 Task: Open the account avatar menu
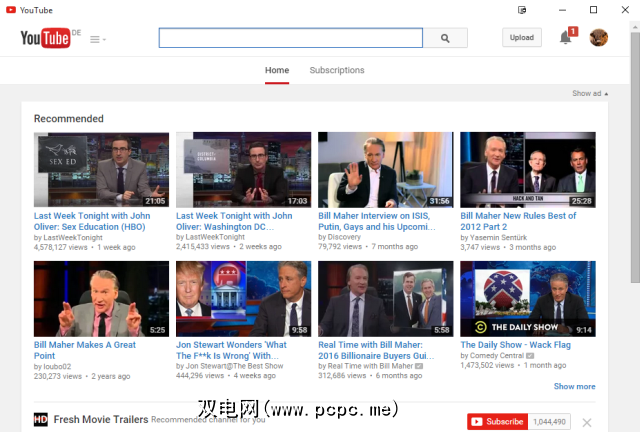(598, 38)
